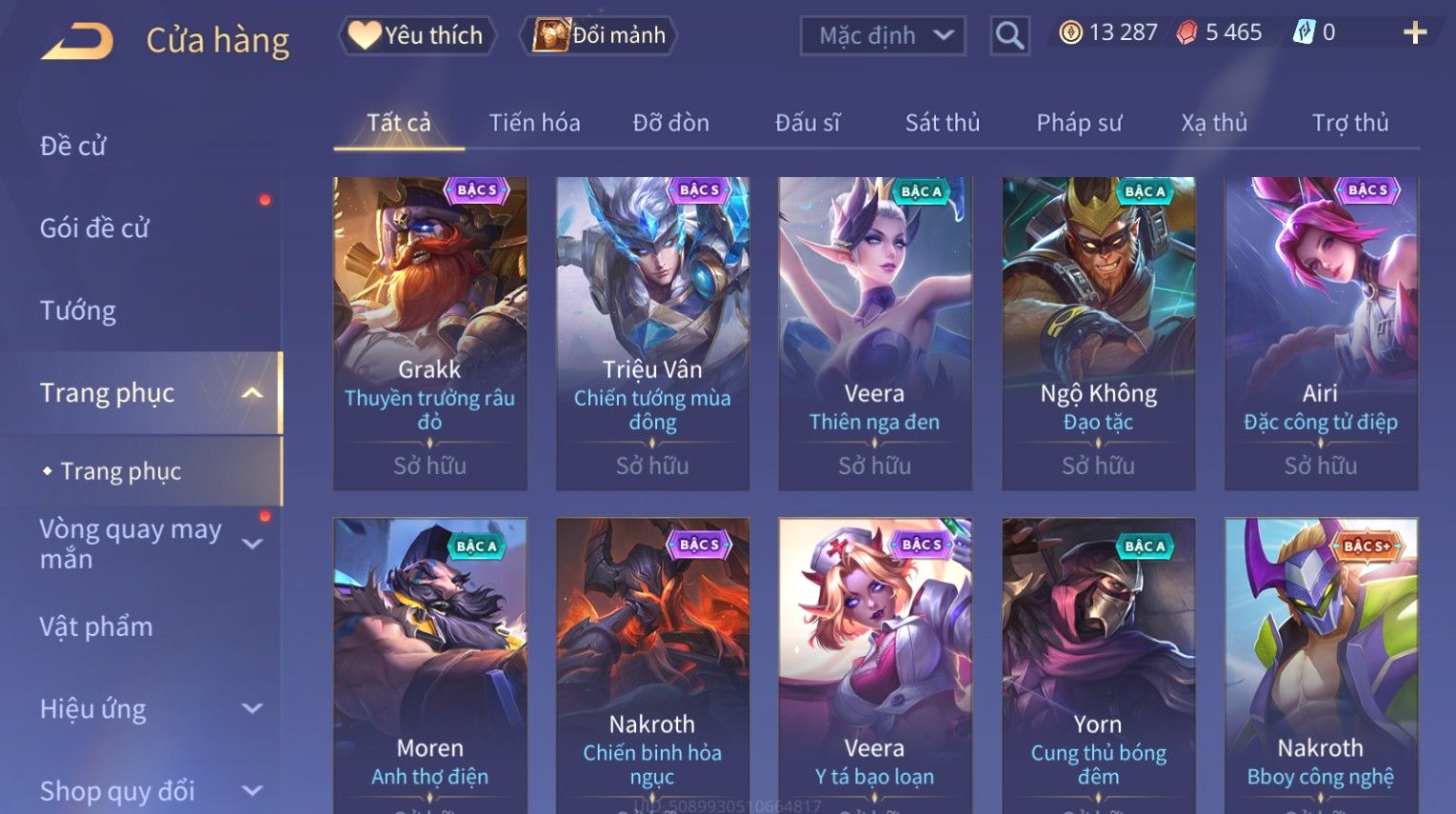
Task: Tap the gold coin currency icon
Action: (x=1071, y=33)
